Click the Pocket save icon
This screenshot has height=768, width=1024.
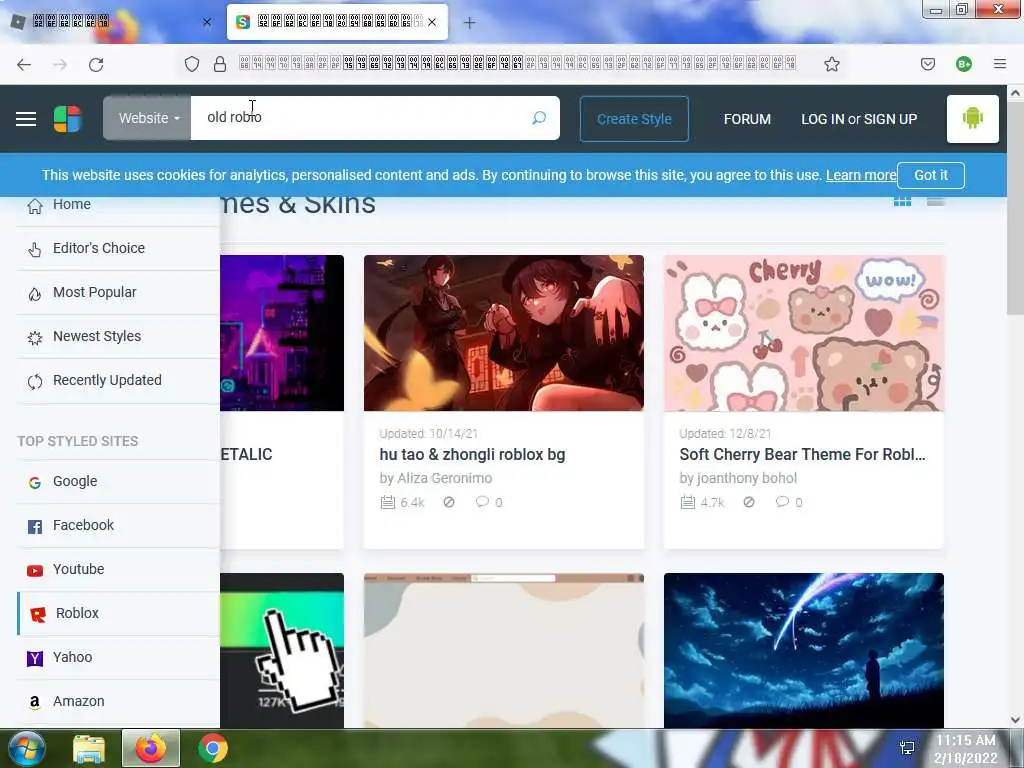927,64
